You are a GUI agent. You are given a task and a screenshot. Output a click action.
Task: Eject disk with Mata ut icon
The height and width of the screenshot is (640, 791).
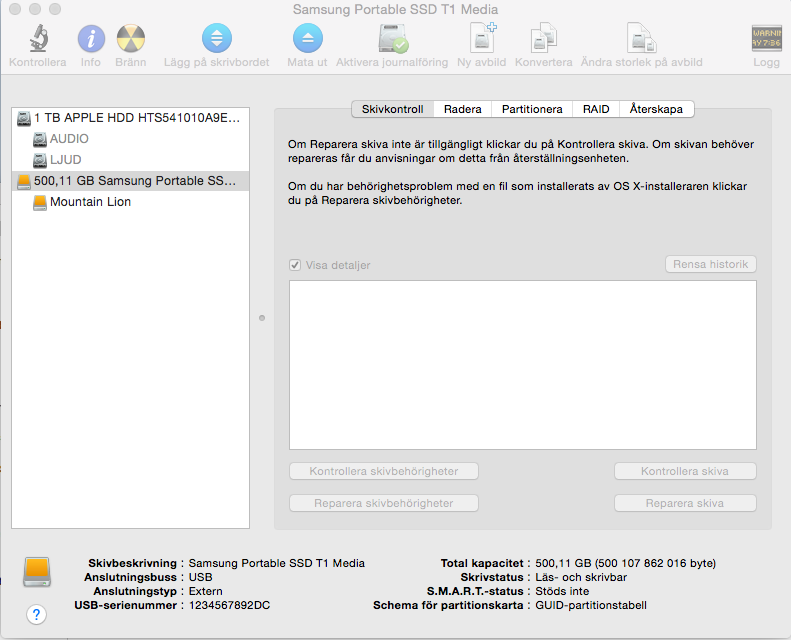click(x=308, y=38)
